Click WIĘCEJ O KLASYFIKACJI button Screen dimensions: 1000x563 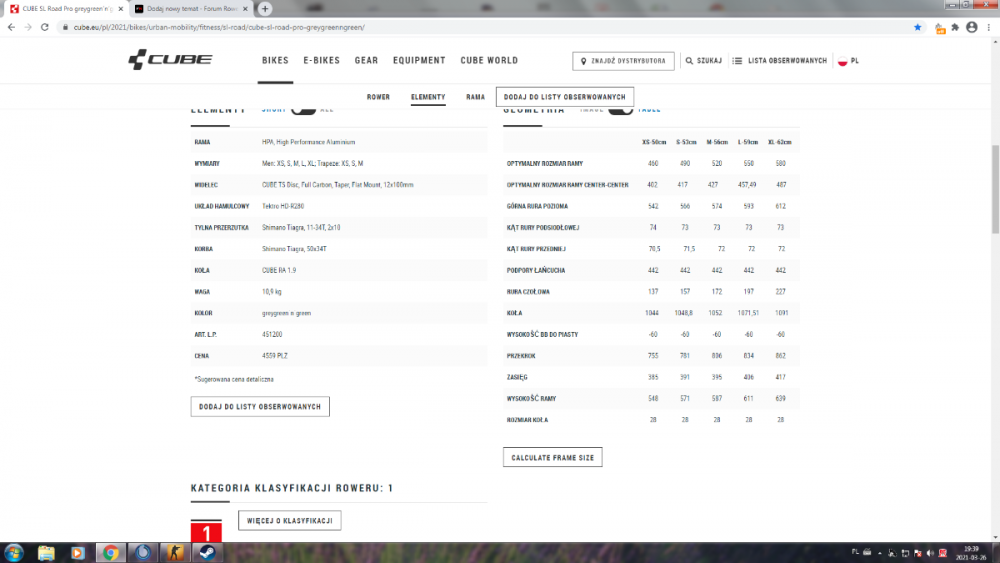[x=290, y=520]
